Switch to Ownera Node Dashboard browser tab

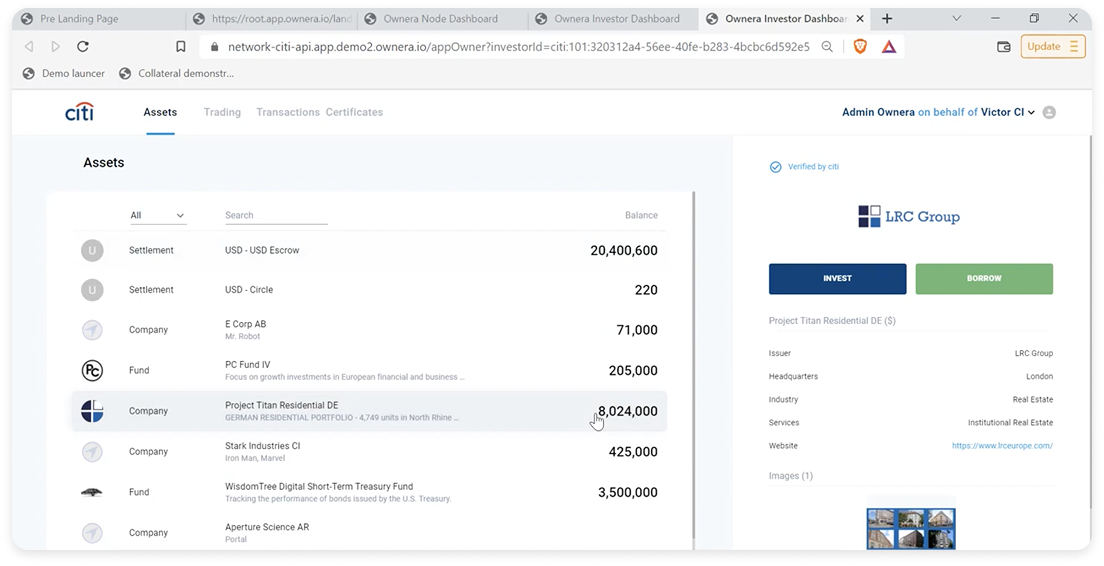(x=442, y=19)
